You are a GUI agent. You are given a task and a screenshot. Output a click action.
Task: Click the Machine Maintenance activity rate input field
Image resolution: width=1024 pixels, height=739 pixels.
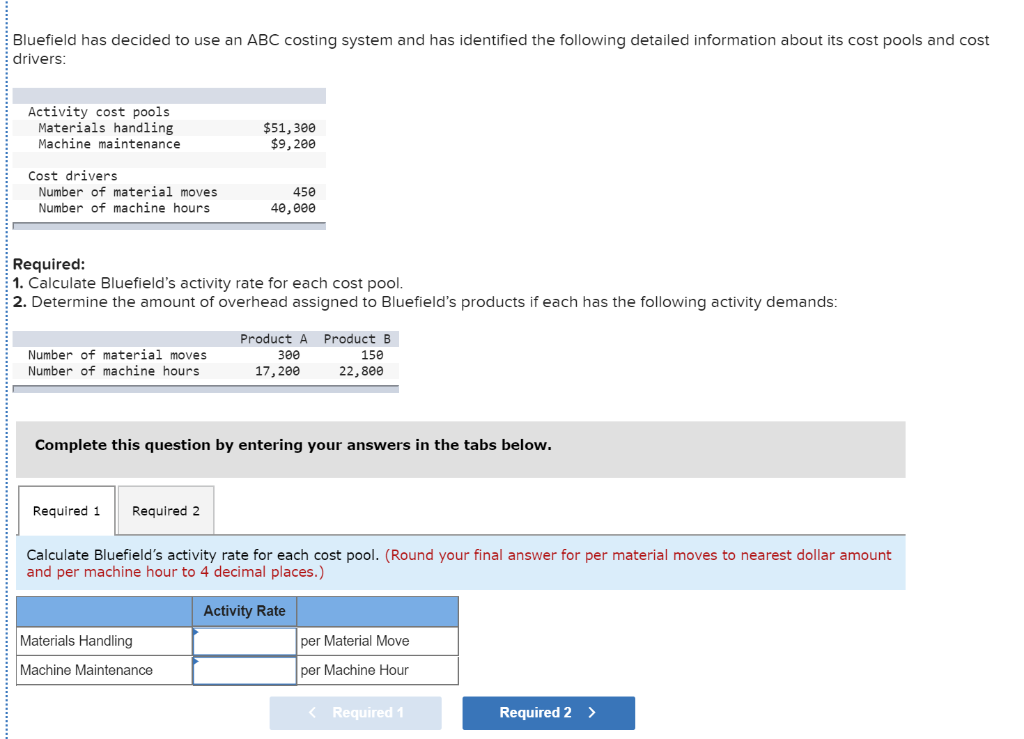coord(244,670)
